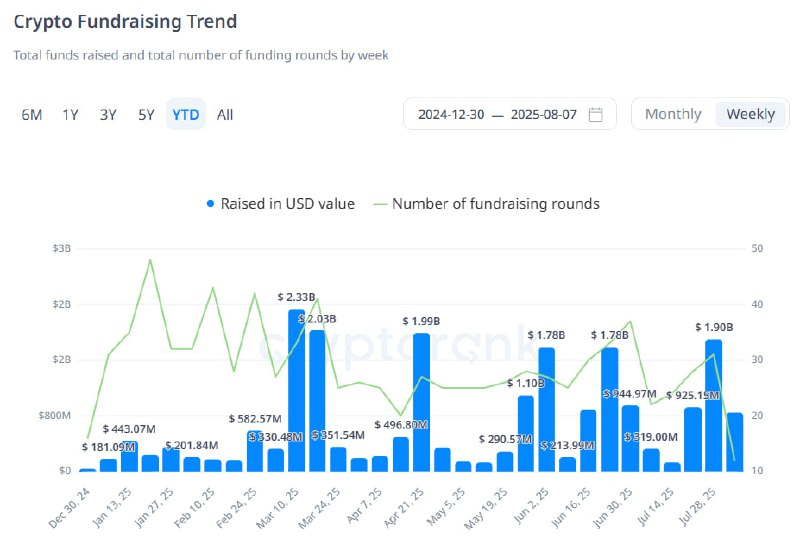Image resolution: width=800 pixels, height=557 pixels.
Task: Open the calendar icon in date range
Action: point(596,114)
